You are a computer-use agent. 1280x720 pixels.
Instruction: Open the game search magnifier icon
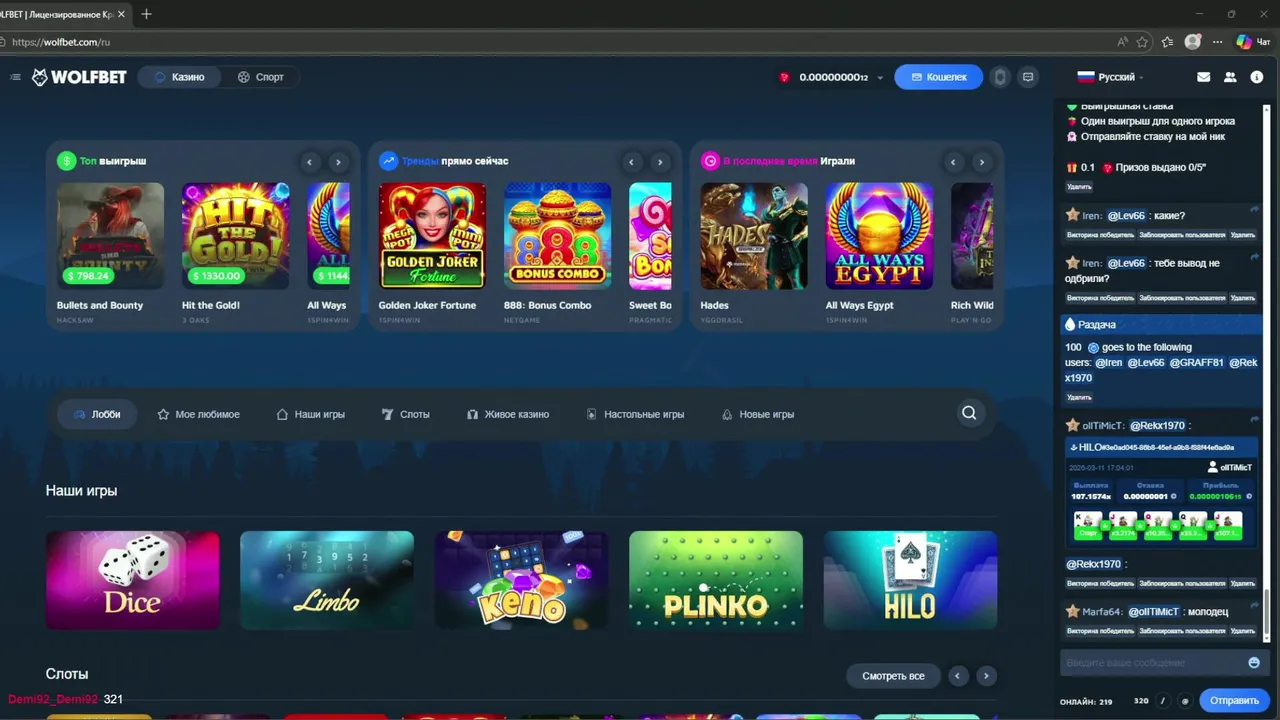pyautogui.click(x=969, y=413)
